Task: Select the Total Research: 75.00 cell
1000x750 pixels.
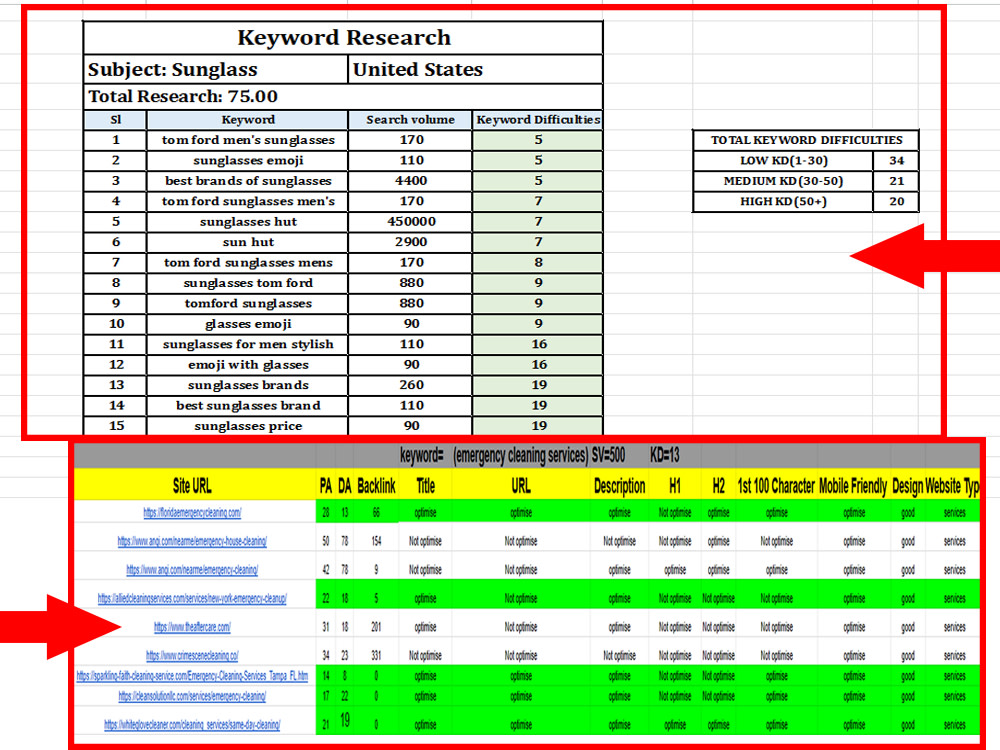Action: tap(343, 97)
